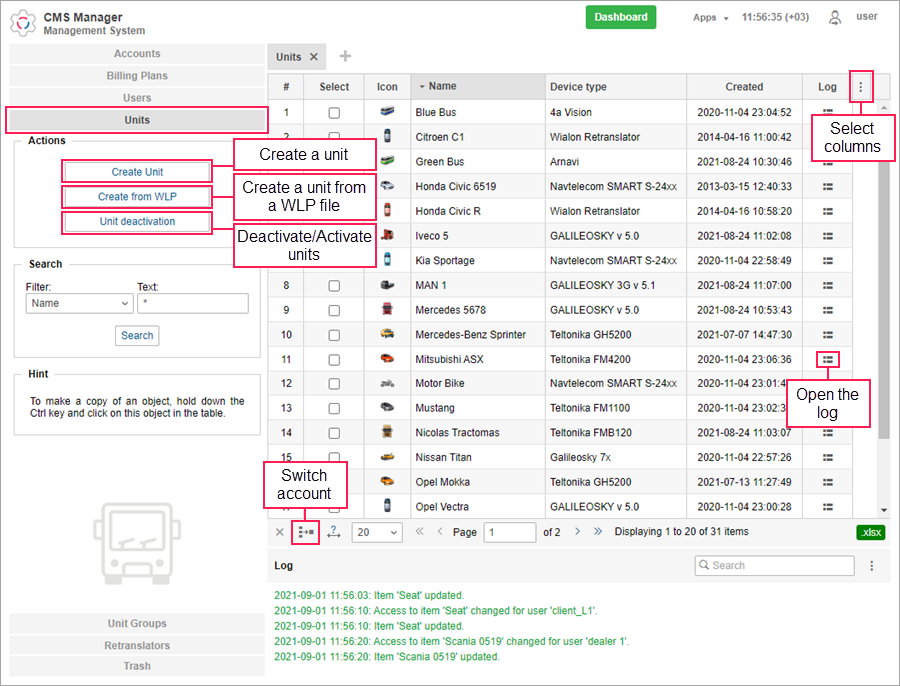Click the filter Text input field
Screen dimensions: 900x686
pyautogui.click(x=193, y=303)
